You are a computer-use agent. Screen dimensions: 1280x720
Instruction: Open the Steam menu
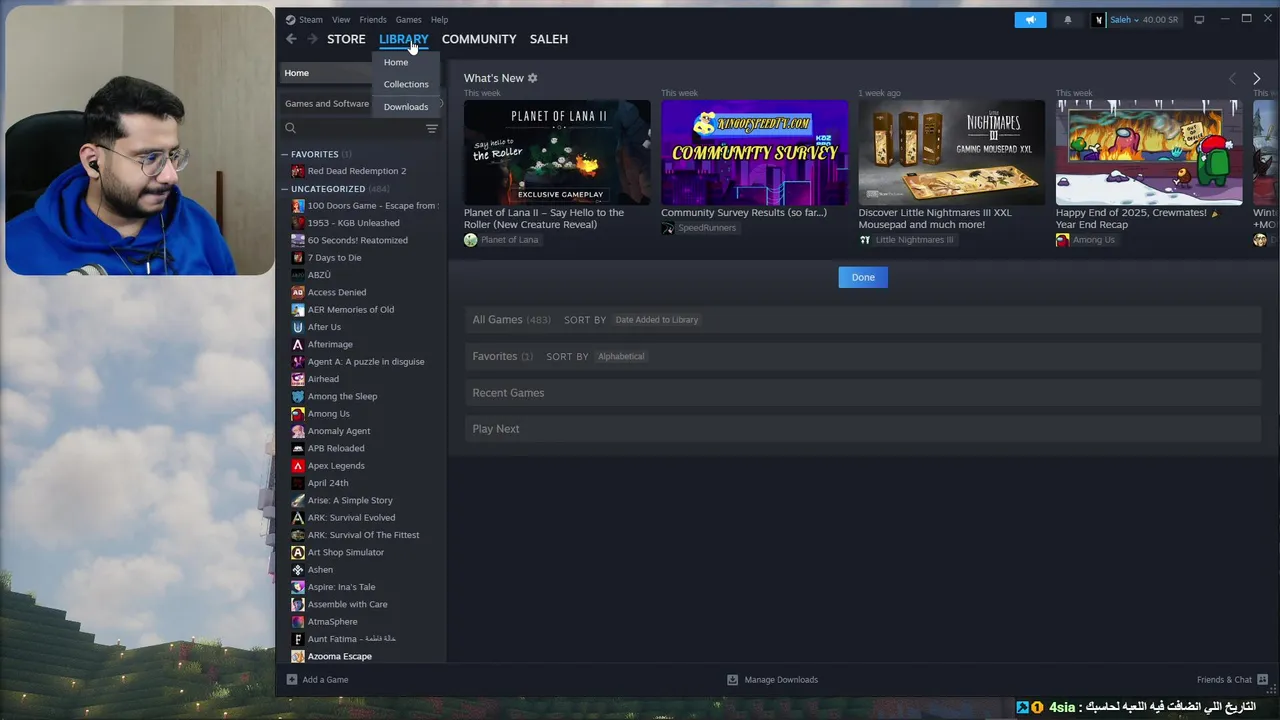tap(311, 20)
